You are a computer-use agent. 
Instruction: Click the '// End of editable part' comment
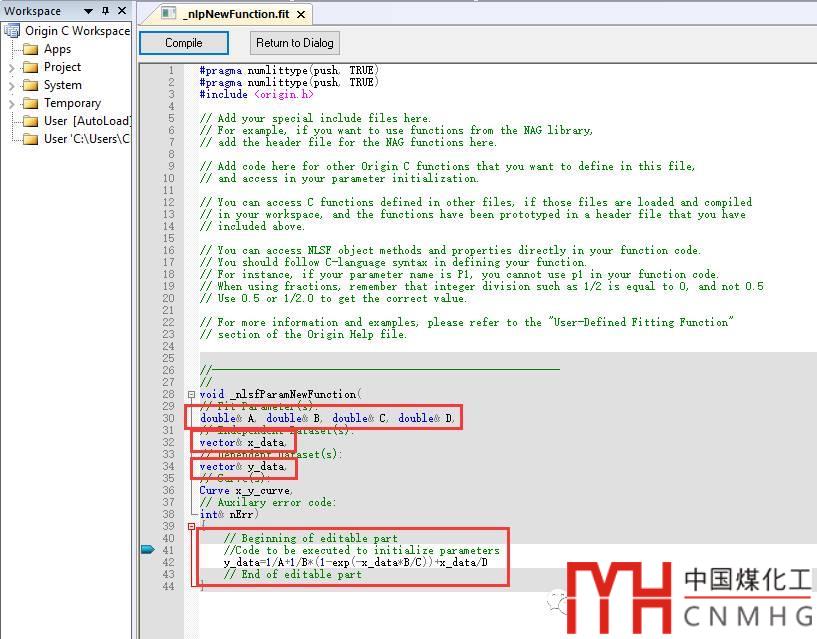tap(292, 574)
